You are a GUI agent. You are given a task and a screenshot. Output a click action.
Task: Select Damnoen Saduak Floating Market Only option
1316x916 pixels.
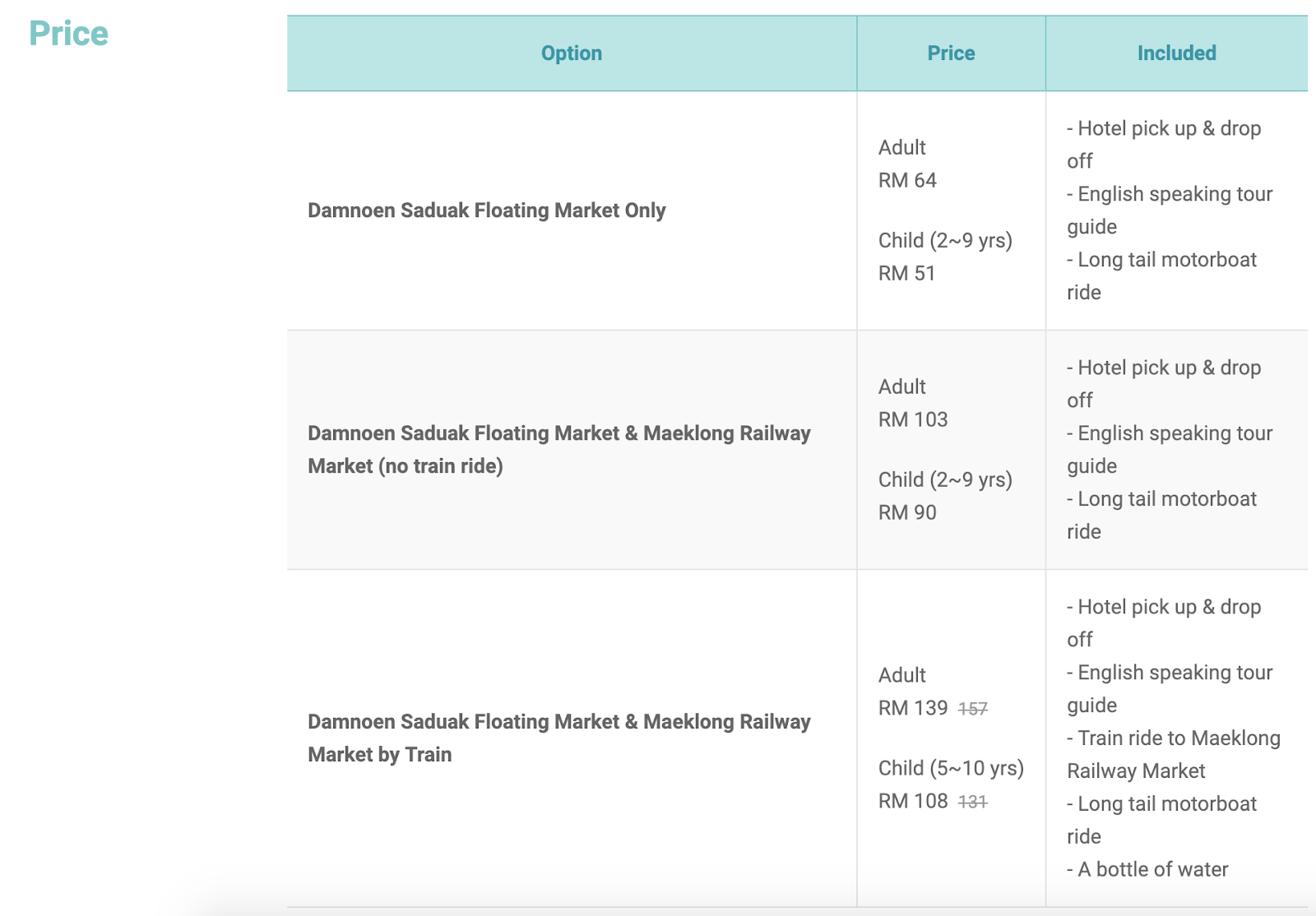point(486,210)
